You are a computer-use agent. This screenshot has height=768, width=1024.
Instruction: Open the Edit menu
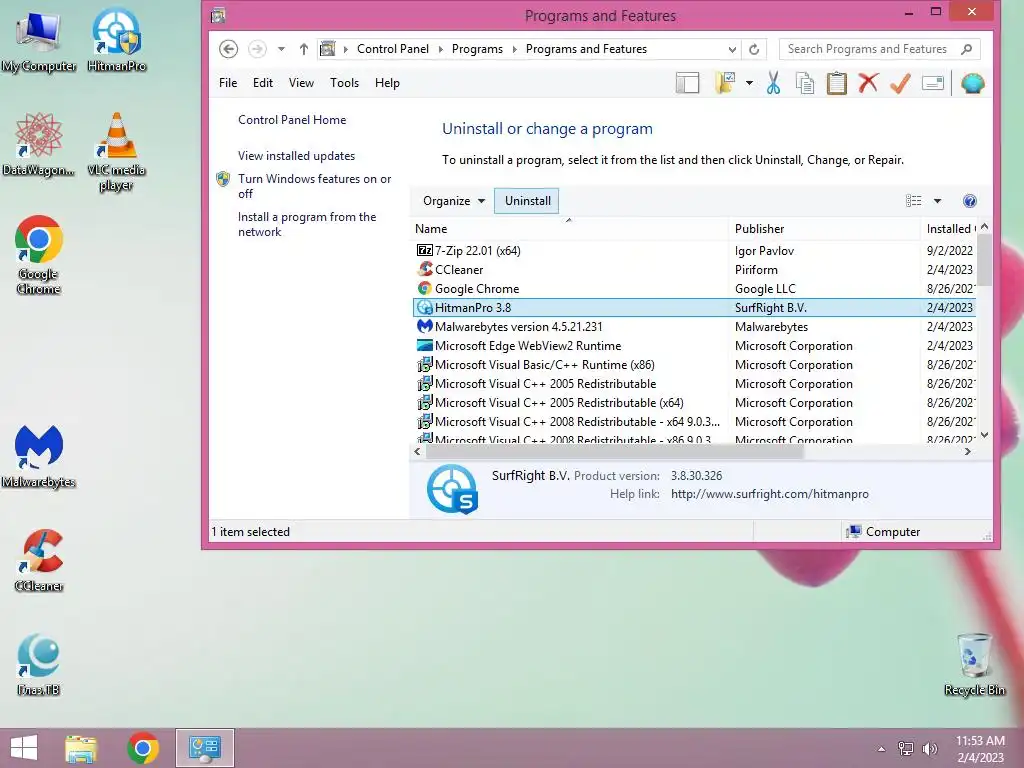pyautogui.click(x=263, y=83)
